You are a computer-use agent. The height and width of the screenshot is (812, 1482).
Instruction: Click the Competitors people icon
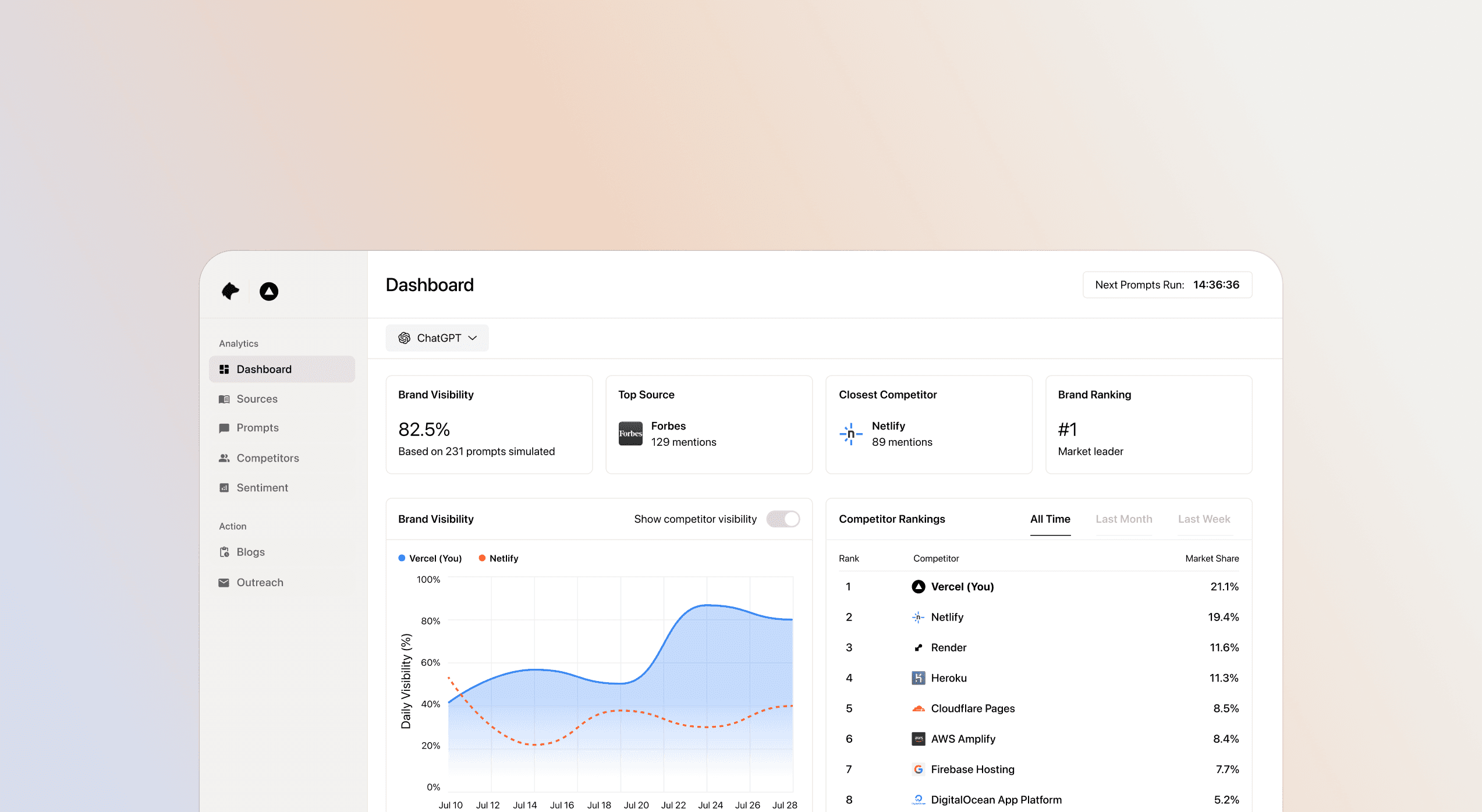click(224, 458)
